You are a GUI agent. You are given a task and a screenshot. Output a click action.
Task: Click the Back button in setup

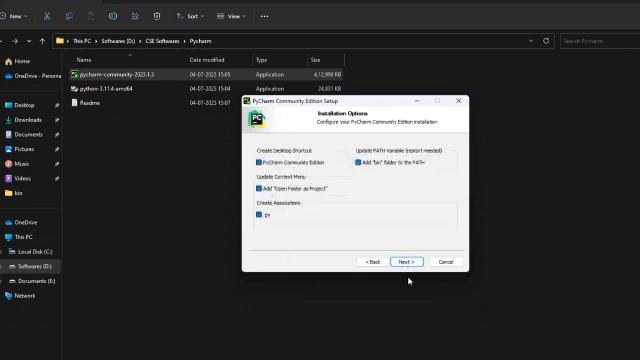[x=373, y=262]
